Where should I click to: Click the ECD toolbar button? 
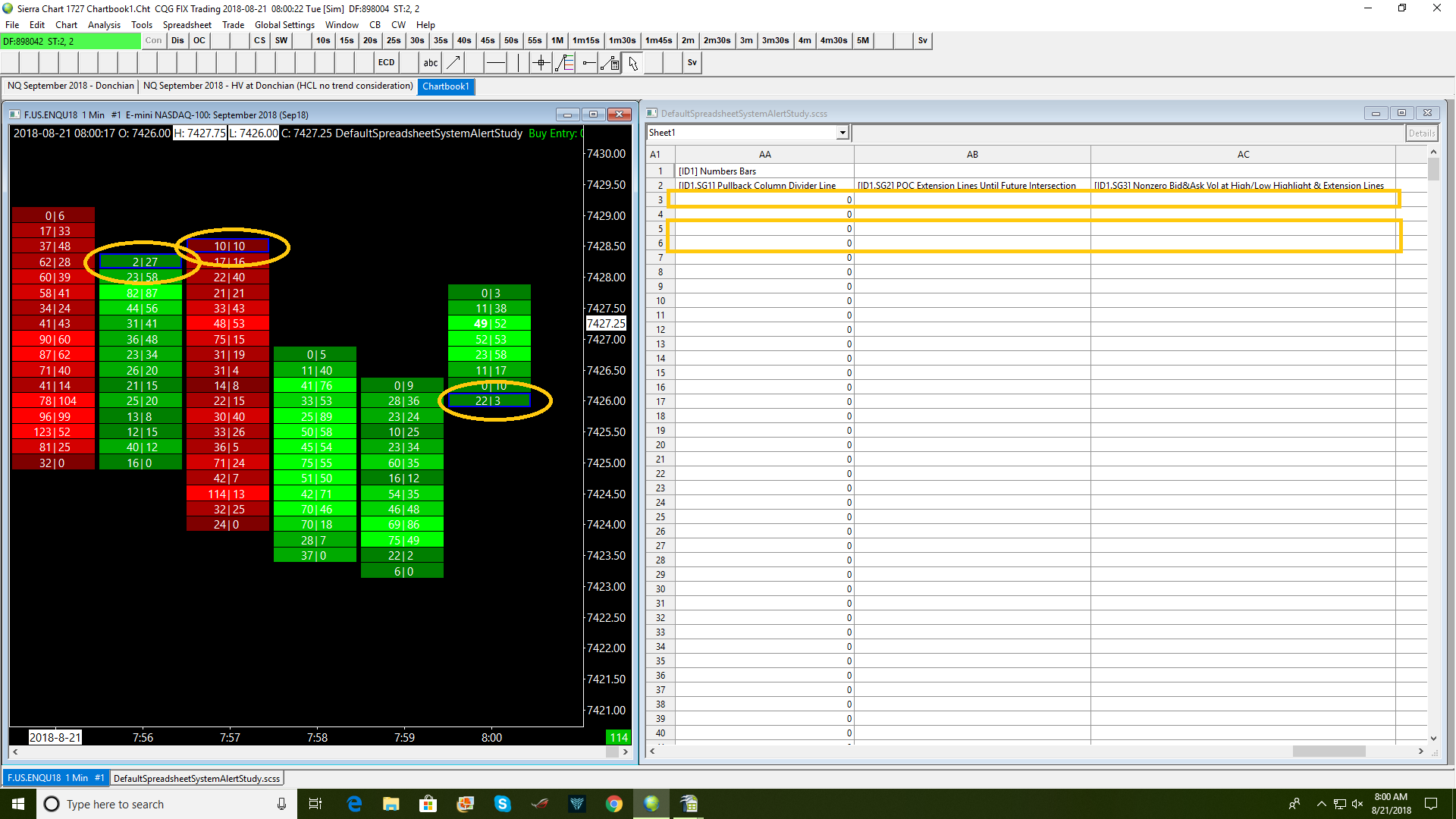pos(386,63)
